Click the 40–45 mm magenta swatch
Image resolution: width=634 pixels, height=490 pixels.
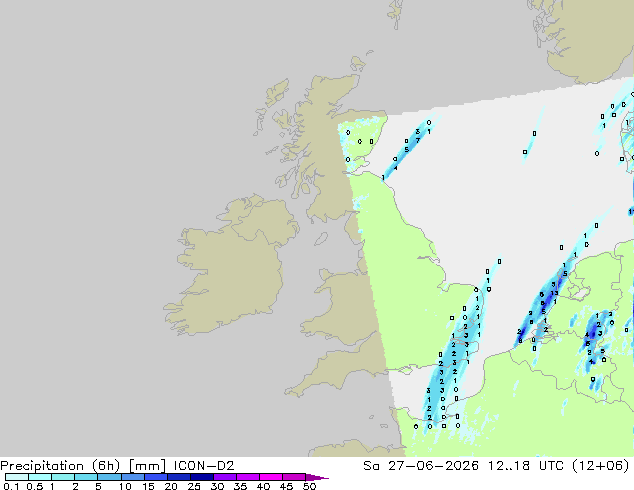click(271, 477)
